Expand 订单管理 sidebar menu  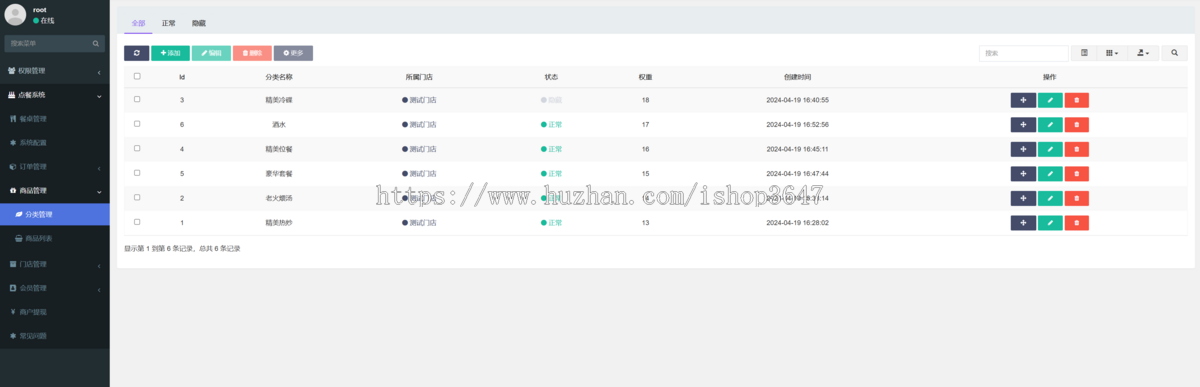pyautogui.click(x=54, y=167)
